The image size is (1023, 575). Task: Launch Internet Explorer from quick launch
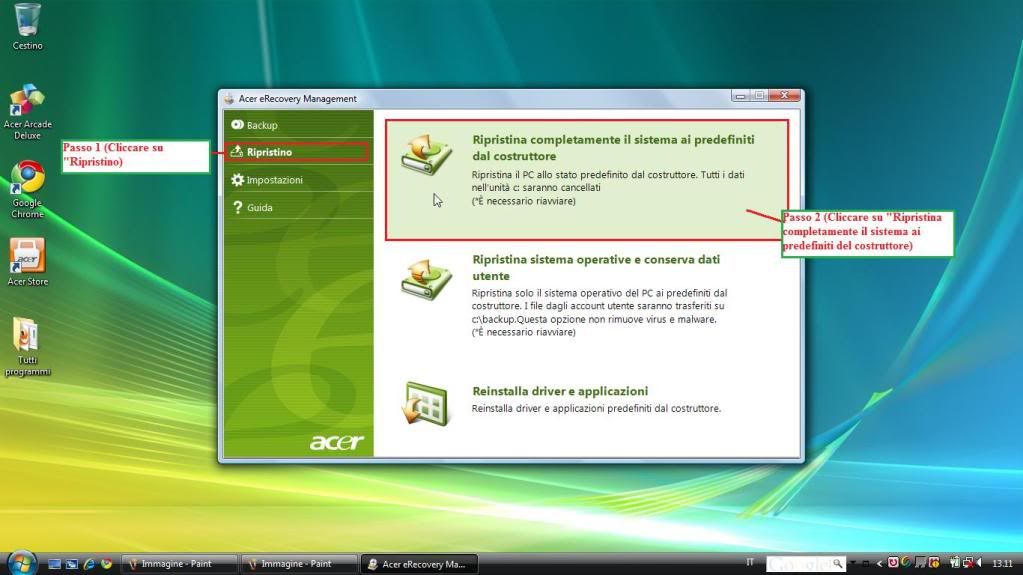point(89,564)
